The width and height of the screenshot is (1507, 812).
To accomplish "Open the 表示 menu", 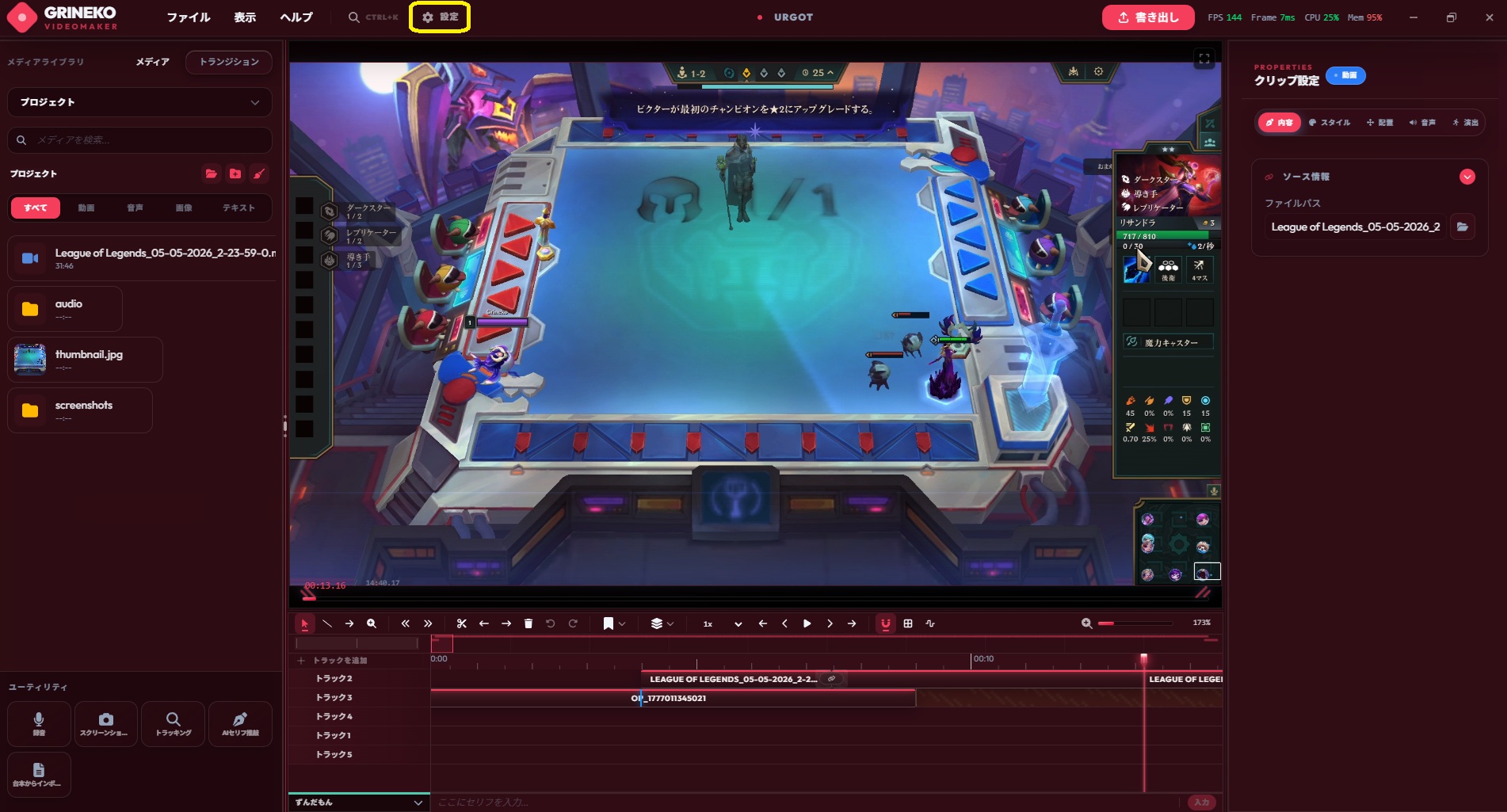I will click(245, 17).
